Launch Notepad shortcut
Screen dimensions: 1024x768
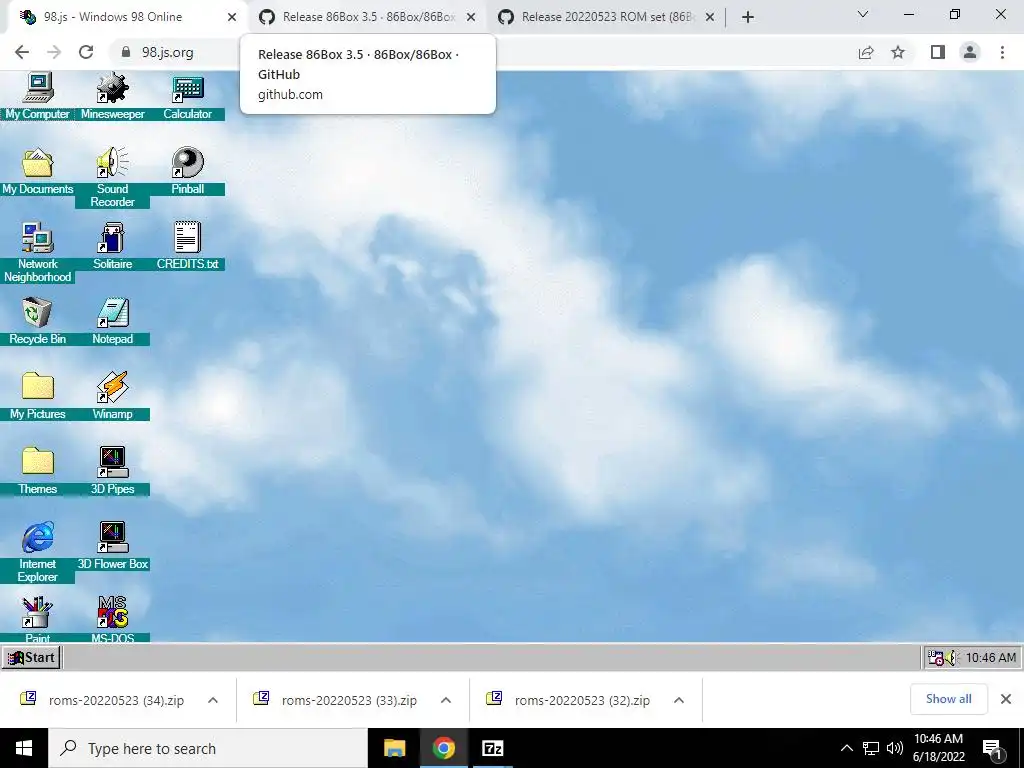(112, 321)
